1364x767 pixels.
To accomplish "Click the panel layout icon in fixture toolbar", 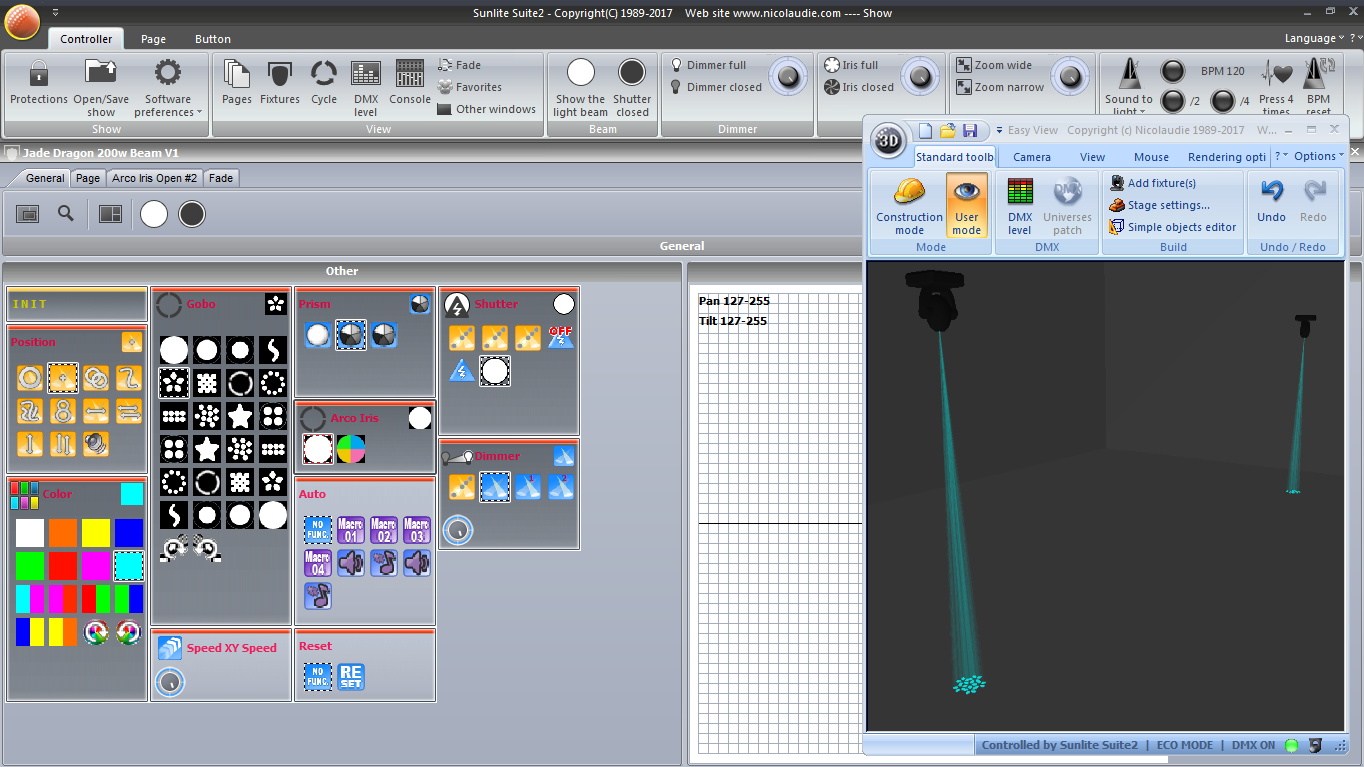I will tap(110, 213).
